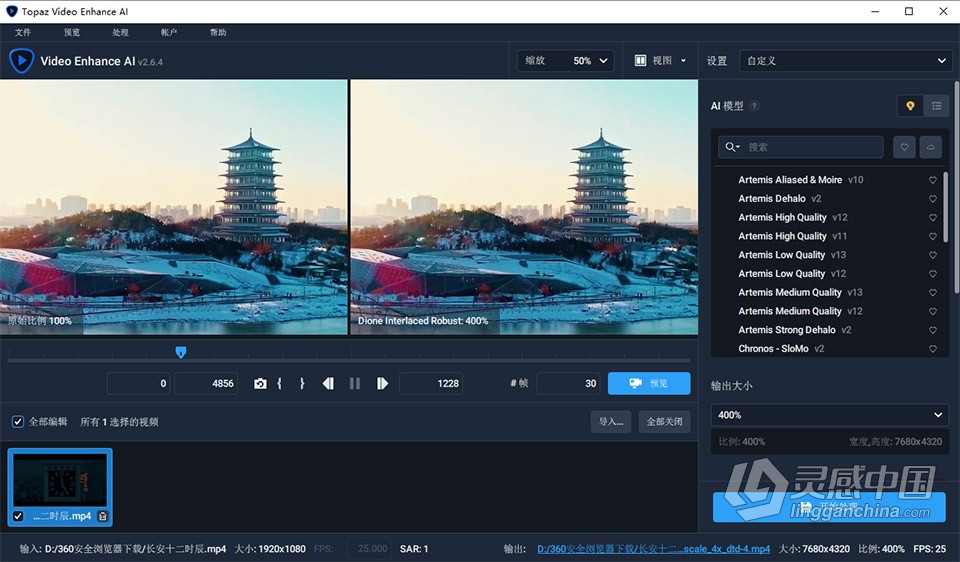Open the 帐户 menu
The width and height of the screenshot is (960, 562).
click(169, 32)
